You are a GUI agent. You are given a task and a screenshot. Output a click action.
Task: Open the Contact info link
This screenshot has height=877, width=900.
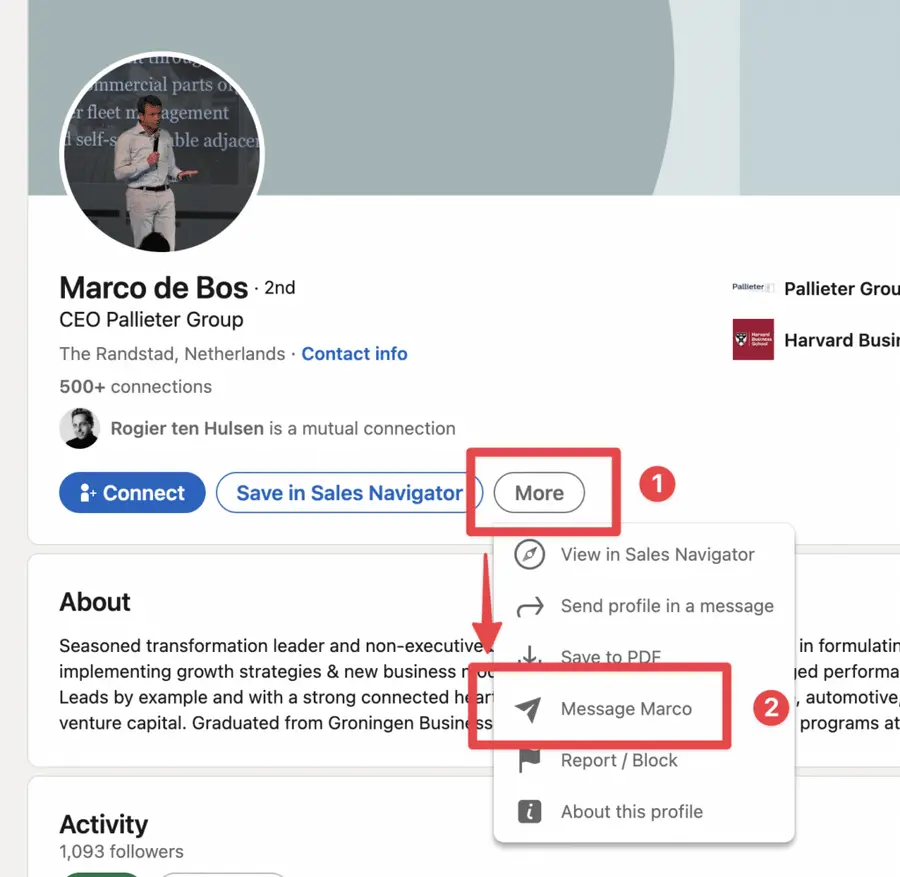(x=354, y=353)
